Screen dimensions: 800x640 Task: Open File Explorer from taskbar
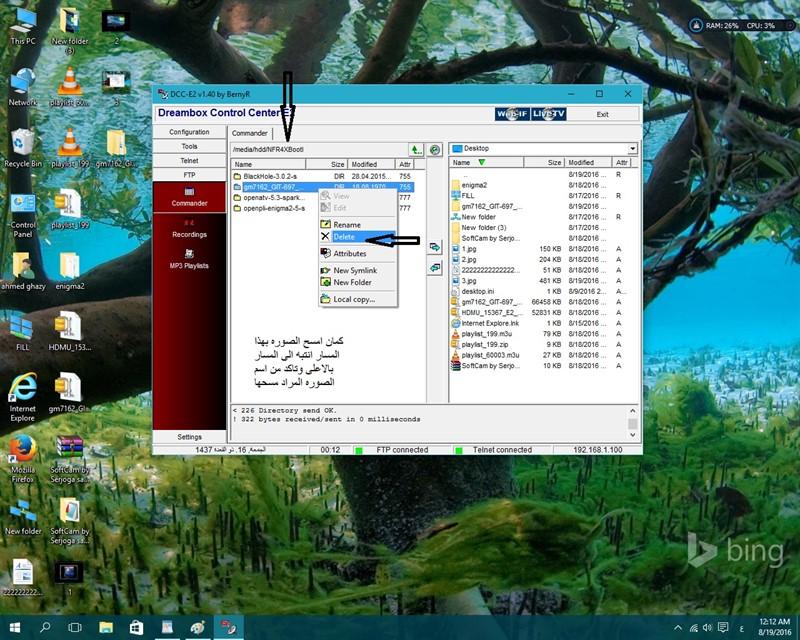[106, 628]
